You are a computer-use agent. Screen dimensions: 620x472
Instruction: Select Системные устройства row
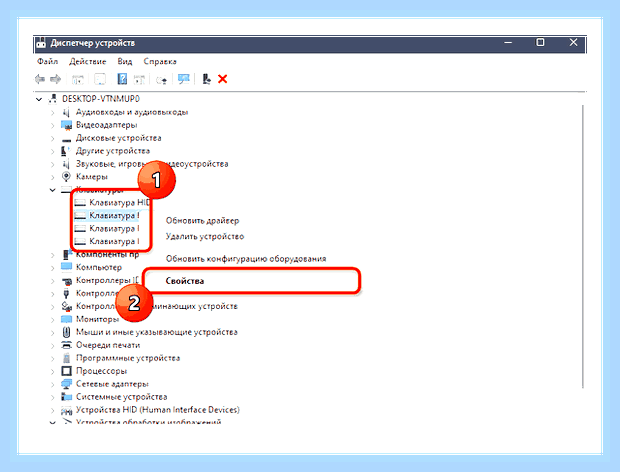[x=121, y=397]
